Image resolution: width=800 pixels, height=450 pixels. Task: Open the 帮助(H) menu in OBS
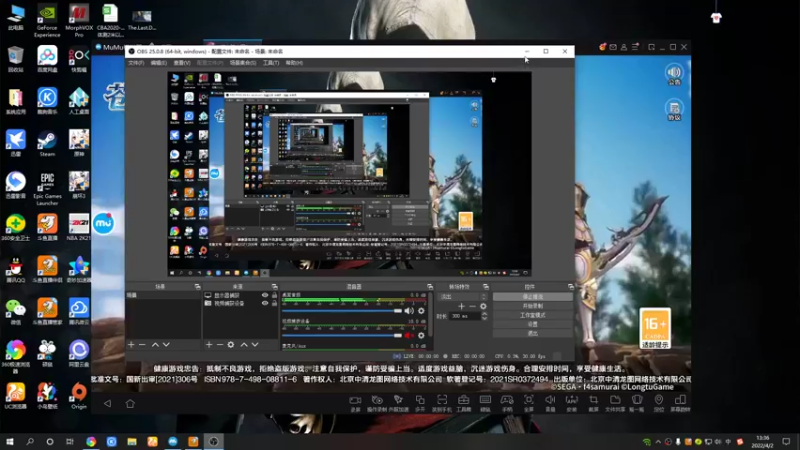[294, 63]
